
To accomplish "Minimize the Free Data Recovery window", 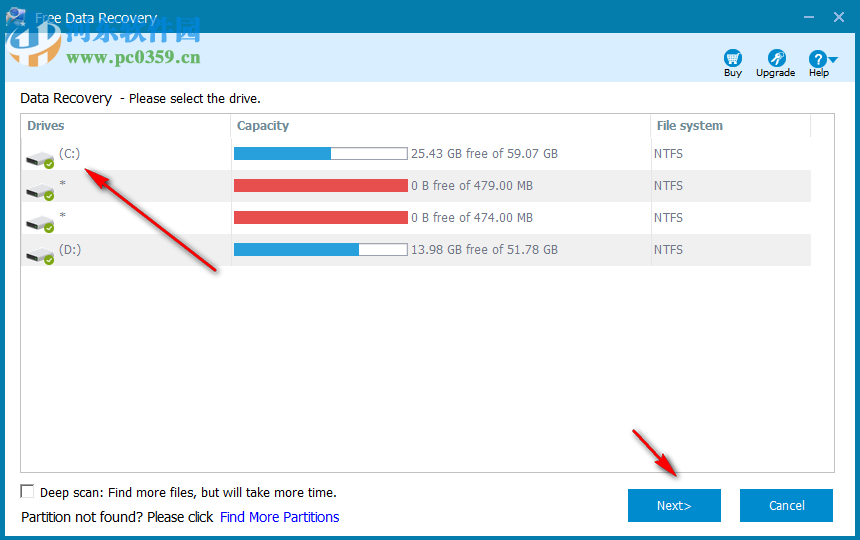I will tap(808, 17).
